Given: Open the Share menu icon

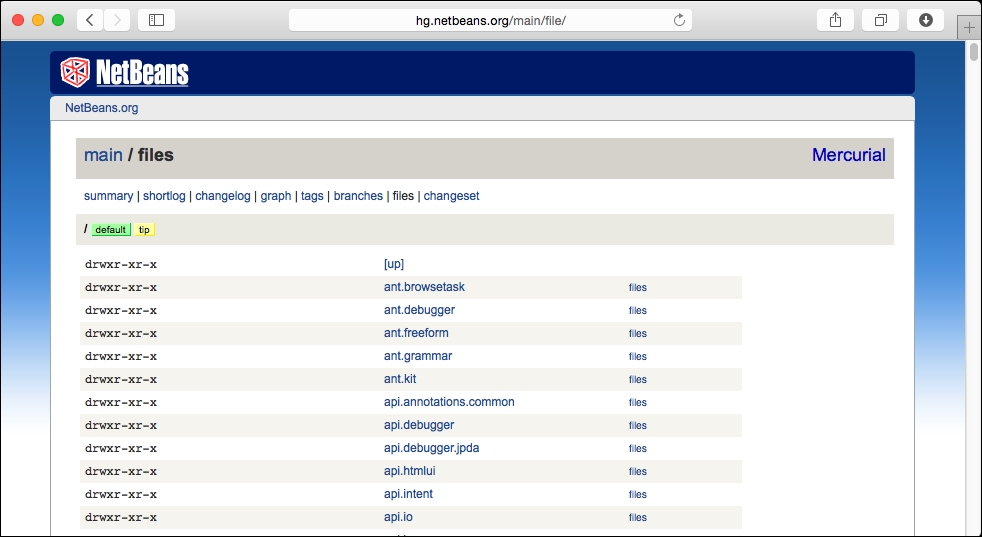Looking at the screenshot, I should (835, 20).
